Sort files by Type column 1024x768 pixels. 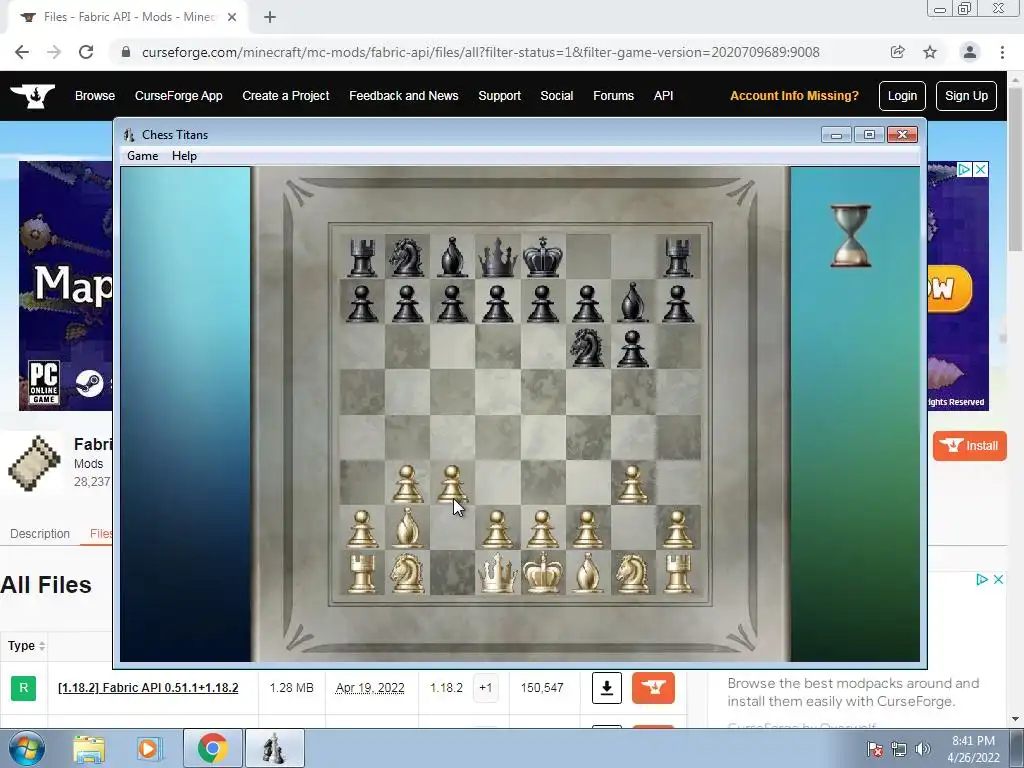click(x=26, y=646)
